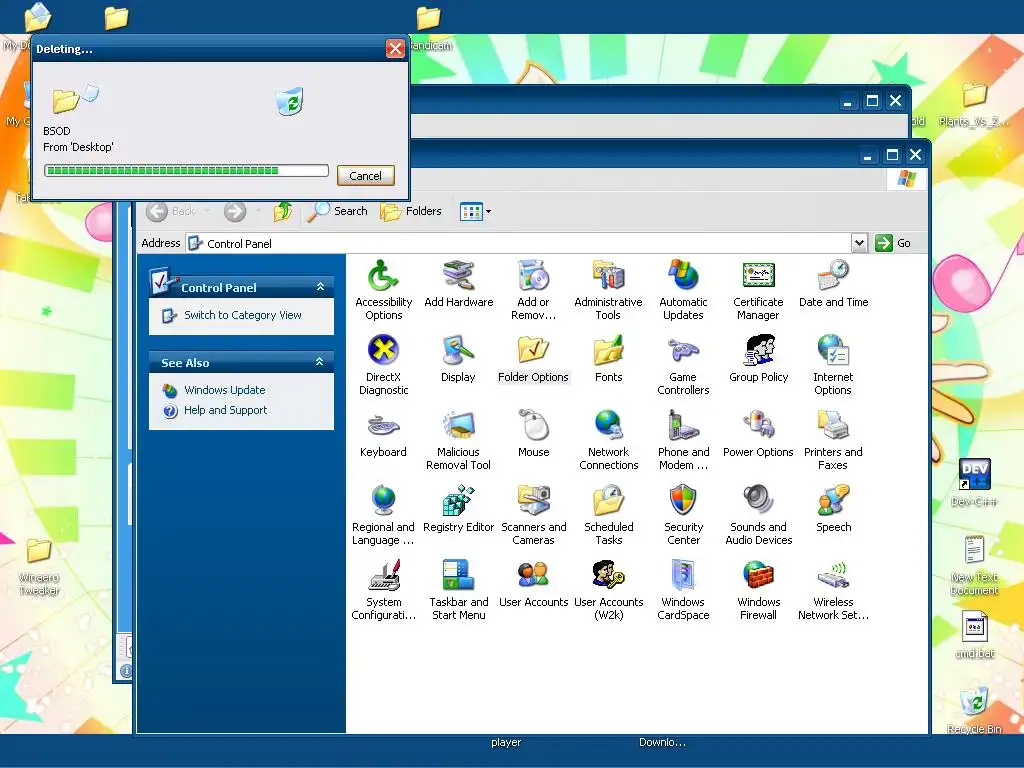Open the Address bar dropdown arrow
This screenshot has width=1024, height=768.
pyautogui.click(x=859, y=243)
